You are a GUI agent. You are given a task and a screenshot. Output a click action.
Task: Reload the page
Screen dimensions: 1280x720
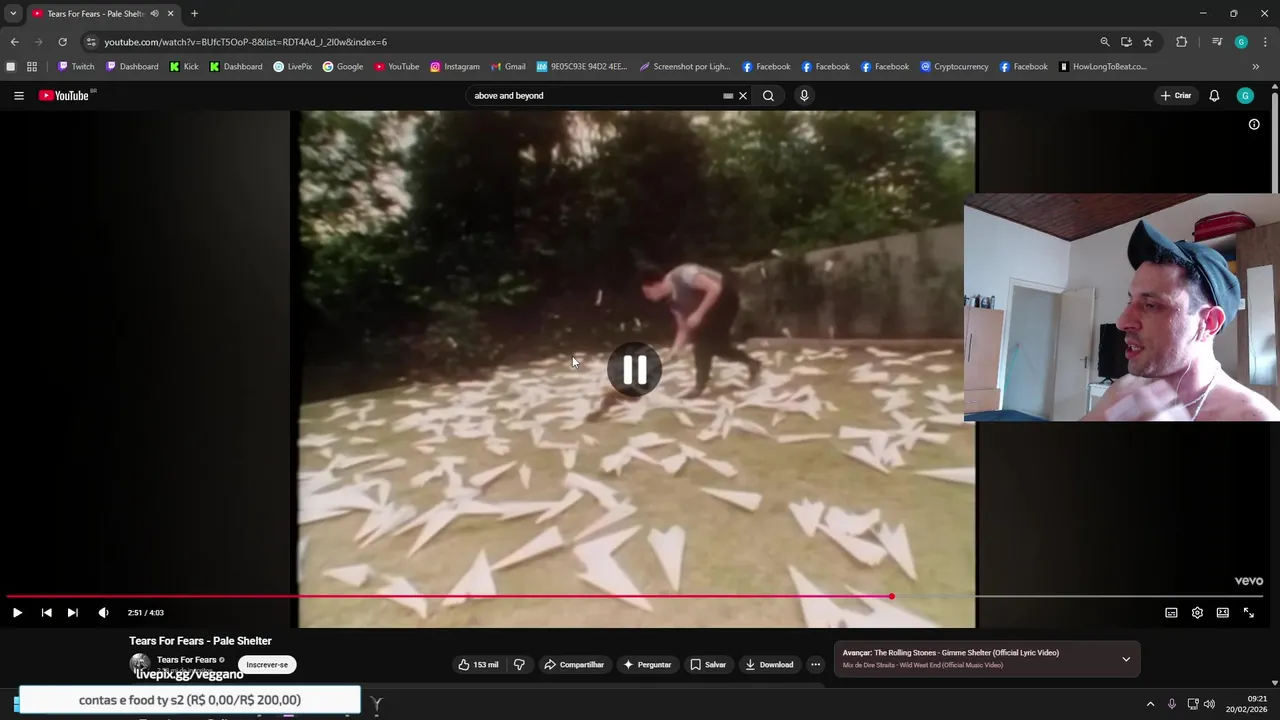62,42
